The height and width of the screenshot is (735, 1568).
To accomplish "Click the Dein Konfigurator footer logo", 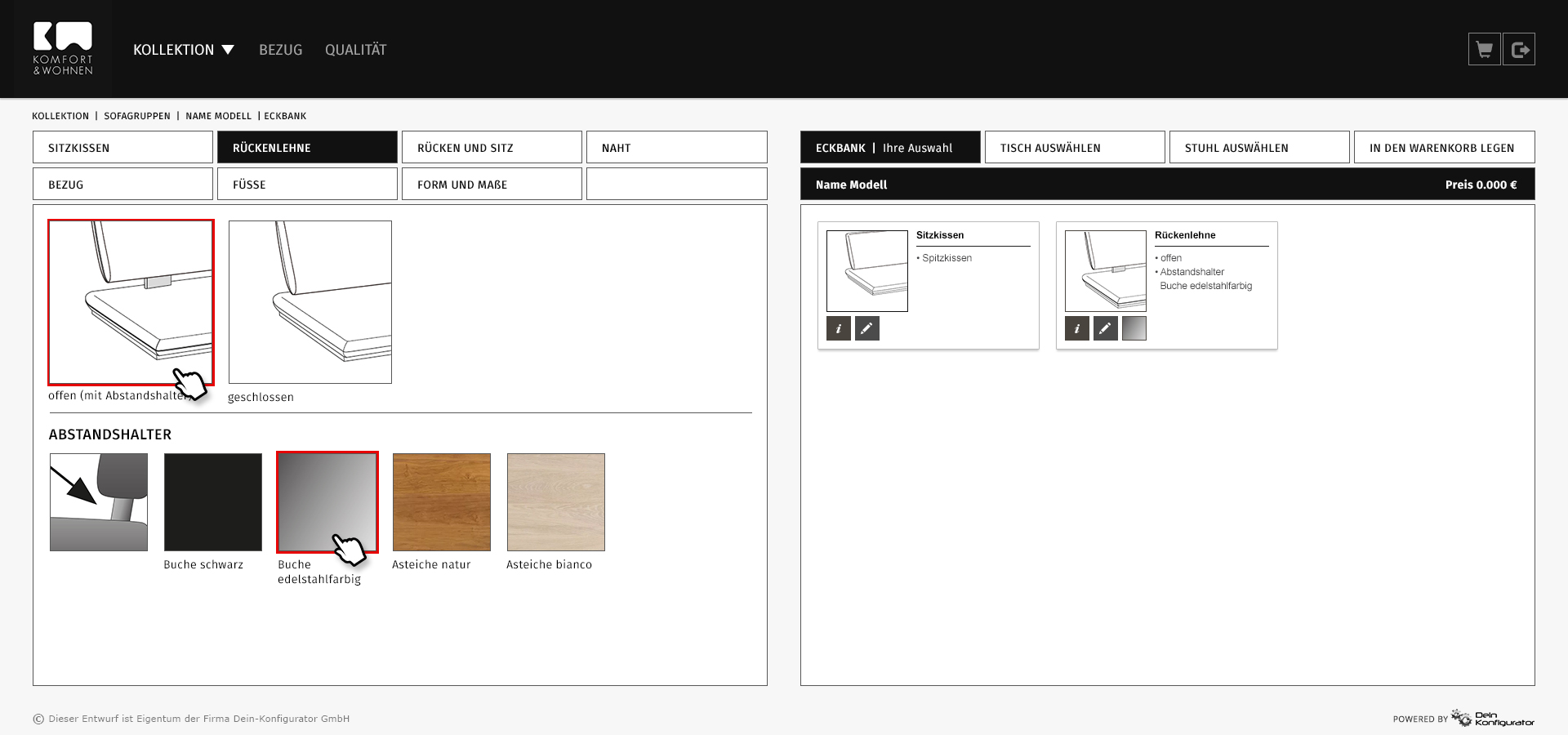I will (1492, 719).
